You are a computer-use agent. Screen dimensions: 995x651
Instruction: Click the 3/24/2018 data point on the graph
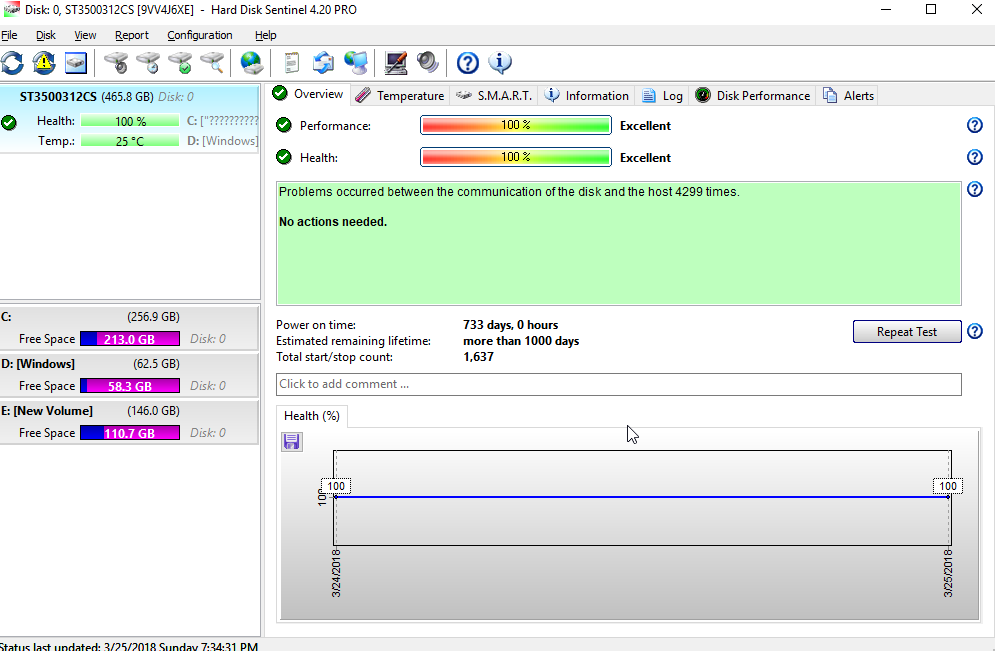click(336, 497)
